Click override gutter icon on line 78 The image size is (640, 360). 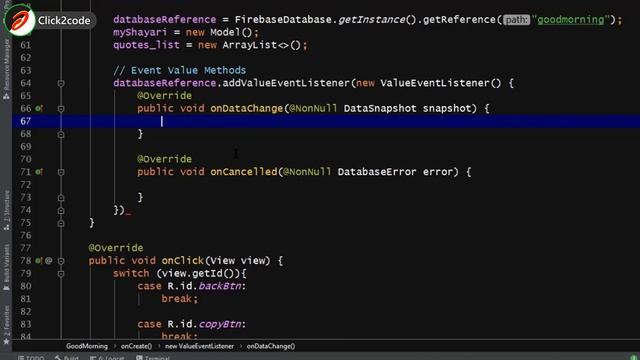[x=39, y=260]
